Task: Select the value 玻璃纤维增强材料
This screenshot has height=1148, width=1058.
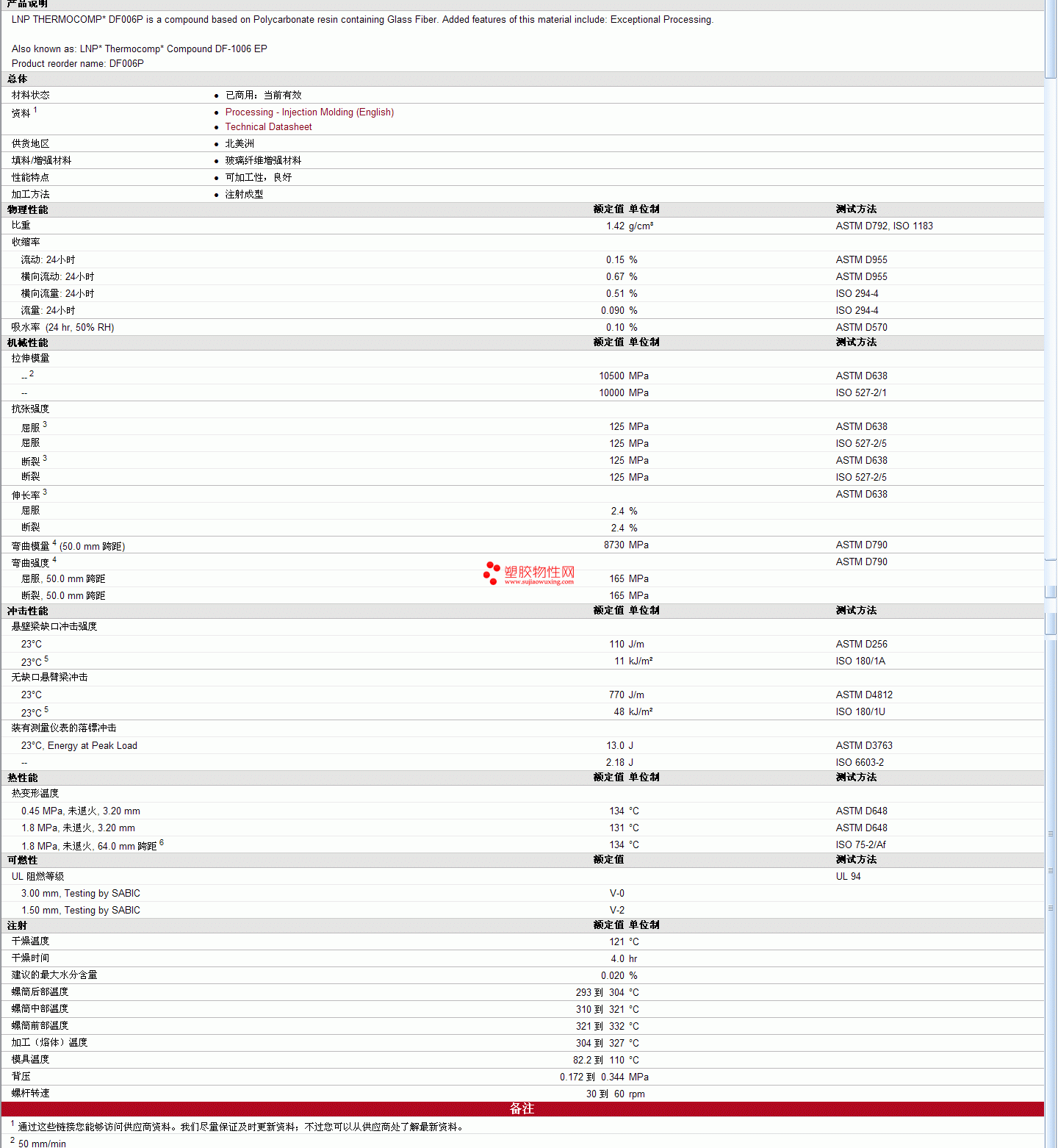Action: [x=263, y=161]
